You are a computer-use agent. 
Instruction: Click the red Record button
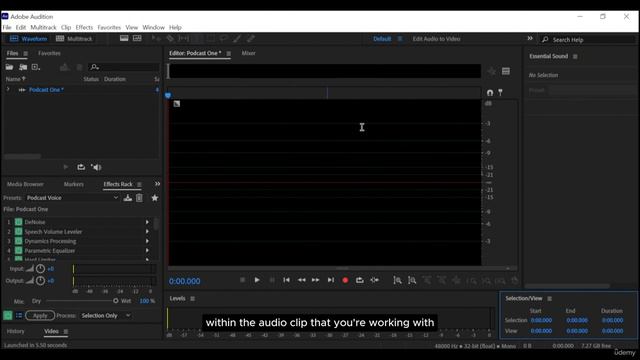click(345, 280)
